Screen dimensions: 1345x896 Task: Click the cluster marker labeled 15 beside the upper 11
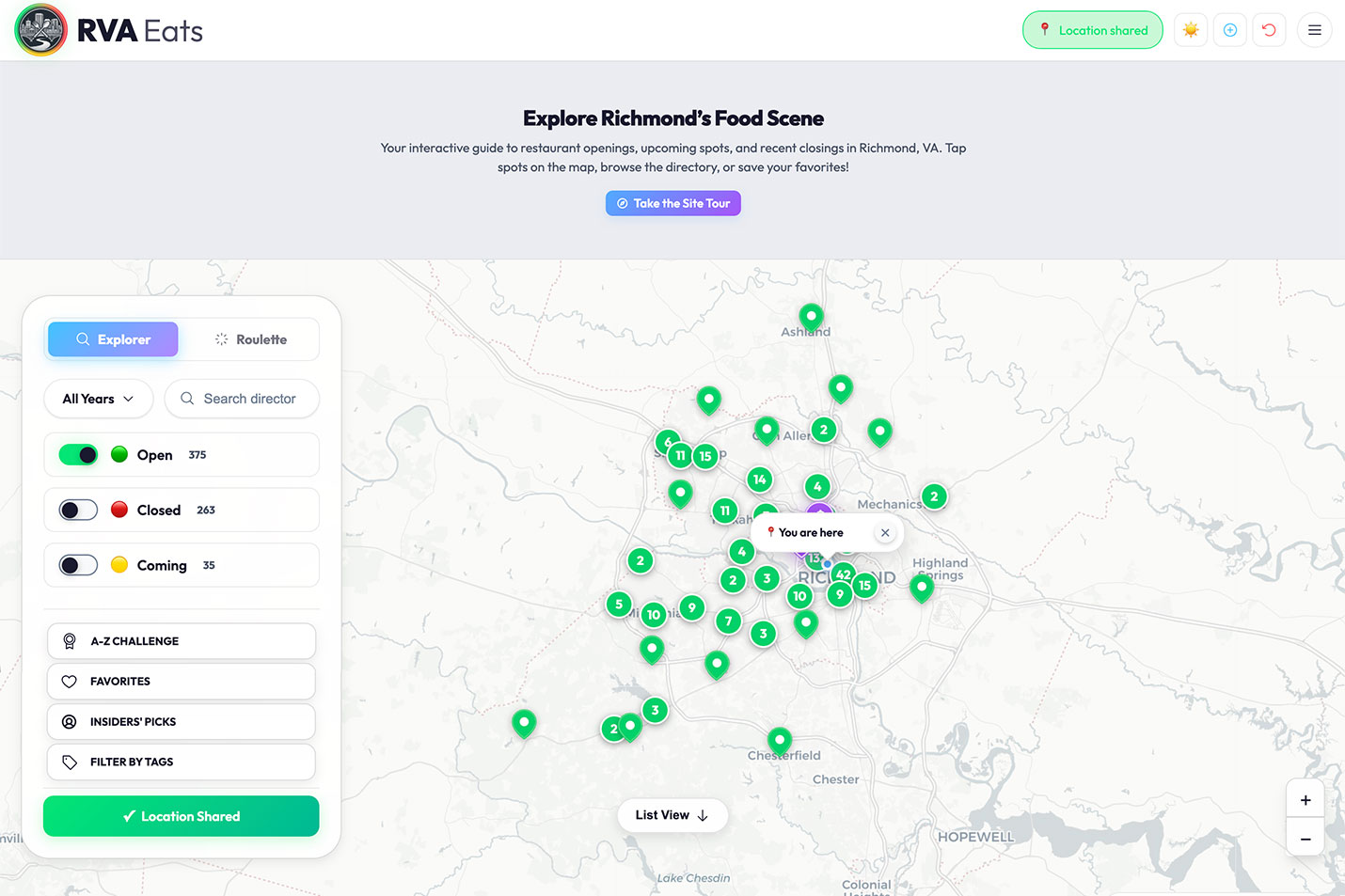[705, 456]
